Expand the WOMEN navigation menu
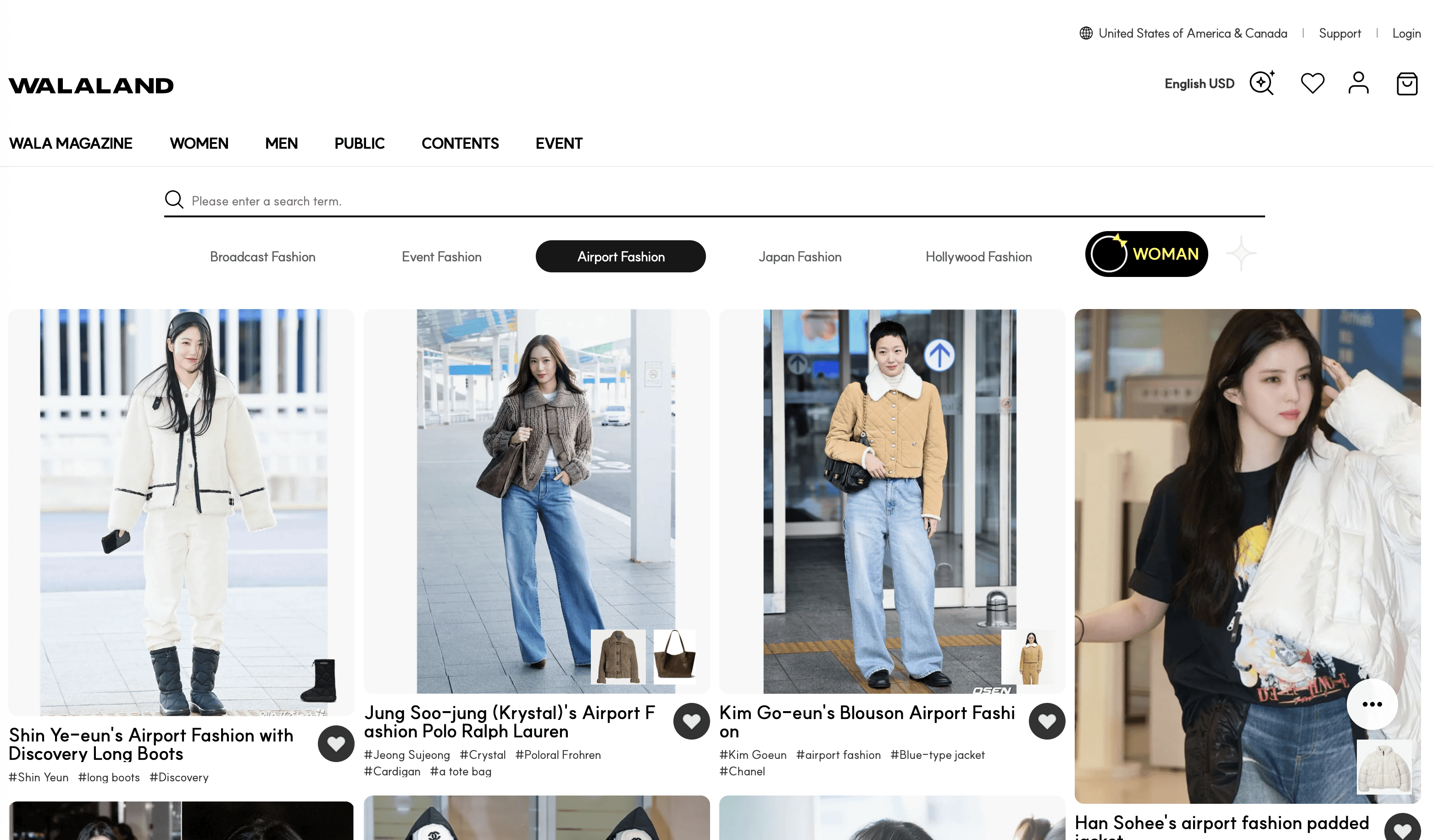 [199, 144]
